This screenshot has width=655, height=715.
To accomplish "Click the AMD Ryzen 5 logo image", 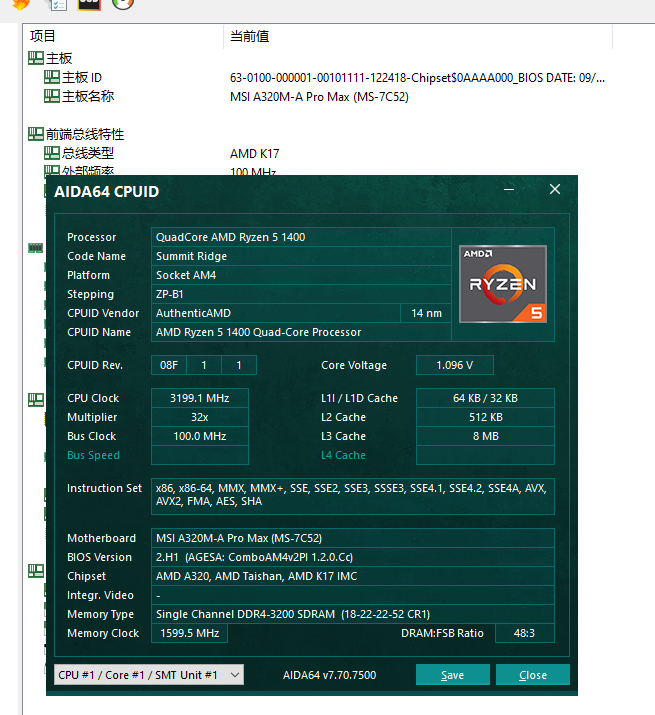I will pyautogui.click(x=502, y=284).
